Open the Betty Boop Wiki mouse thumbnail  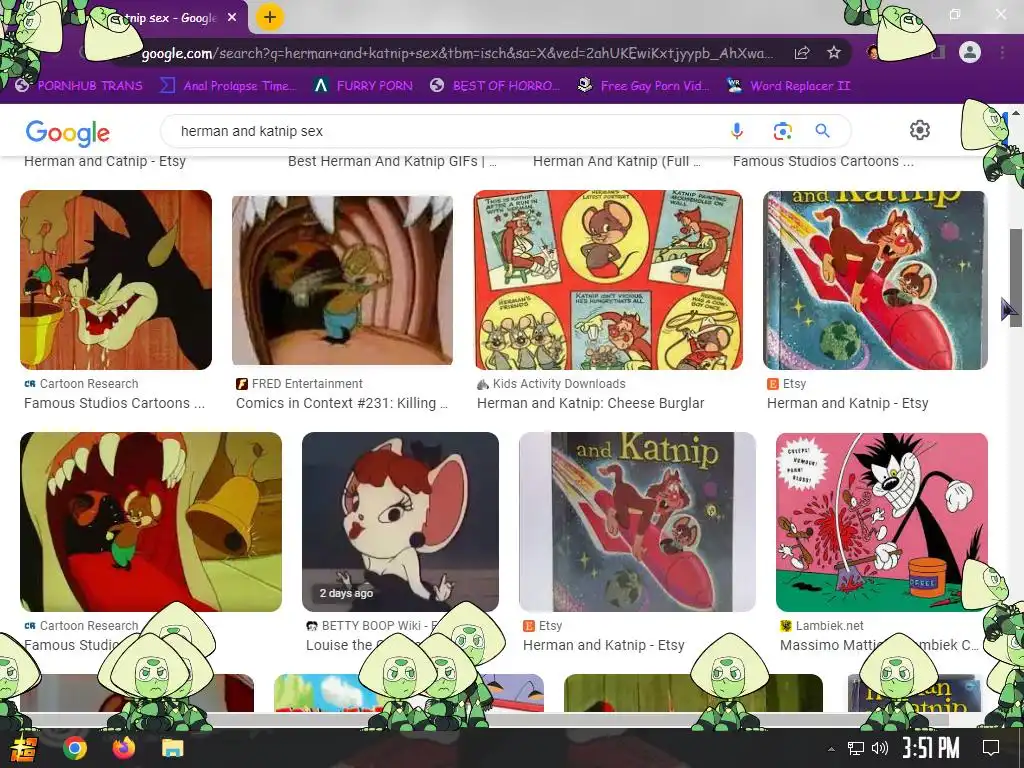[400, 522]
